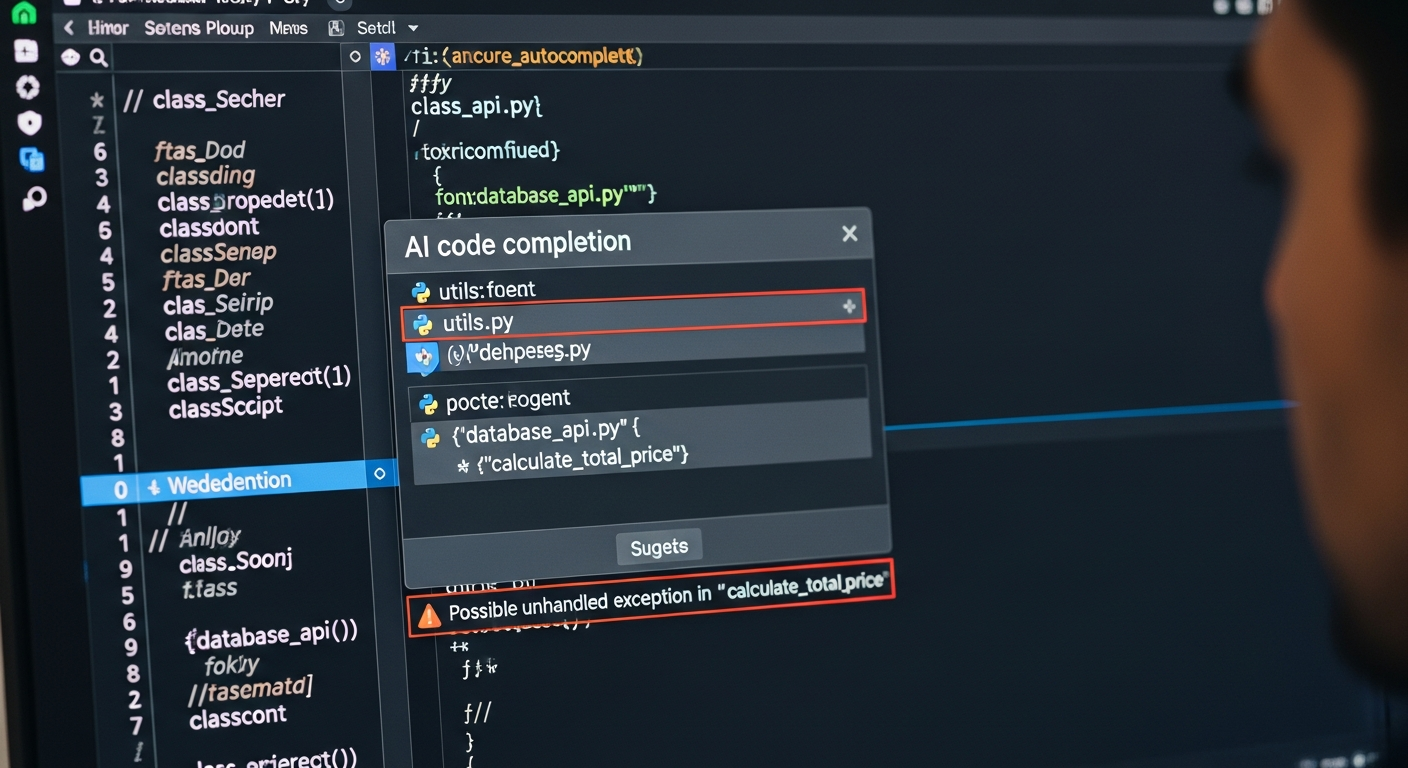Click the orange warning triangle icon
1408x768 pixels.
coord(428,617)
